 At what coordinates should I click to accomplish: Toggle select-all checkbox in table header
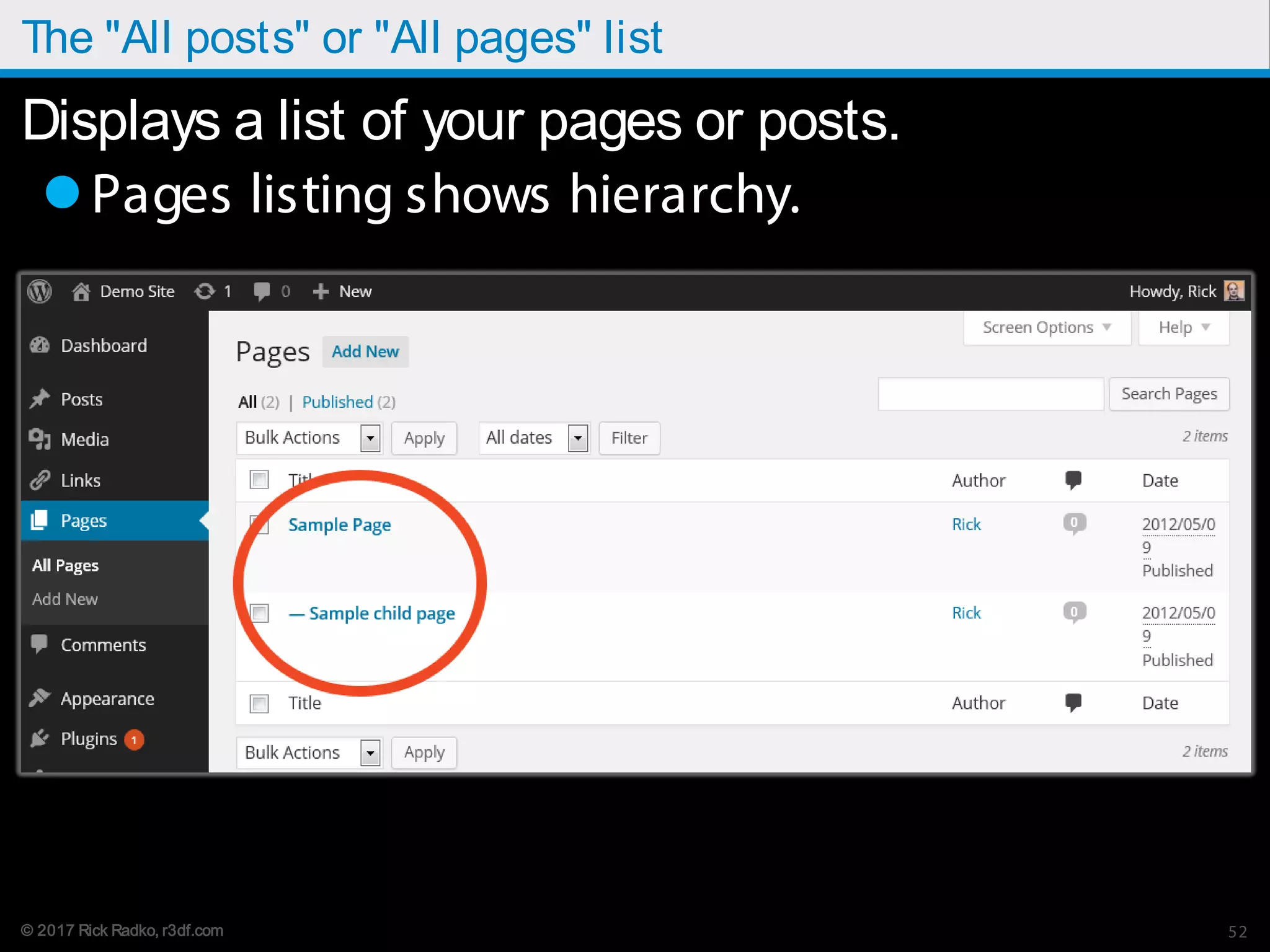tap(259, 480)
